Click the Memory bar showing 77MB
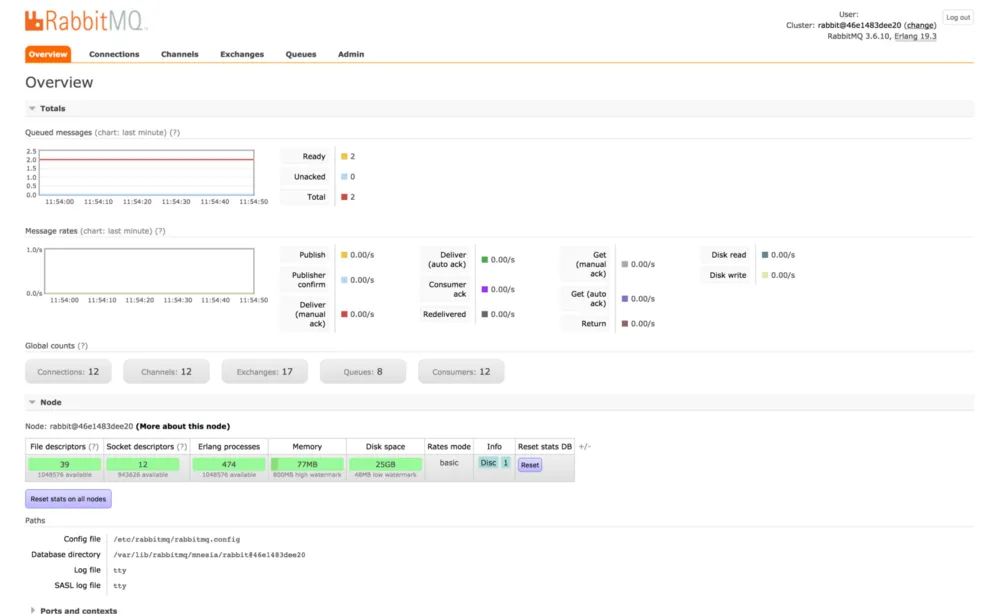This screenshot has height=614, width=1000. pyautogui.click(x=307, y=465)
